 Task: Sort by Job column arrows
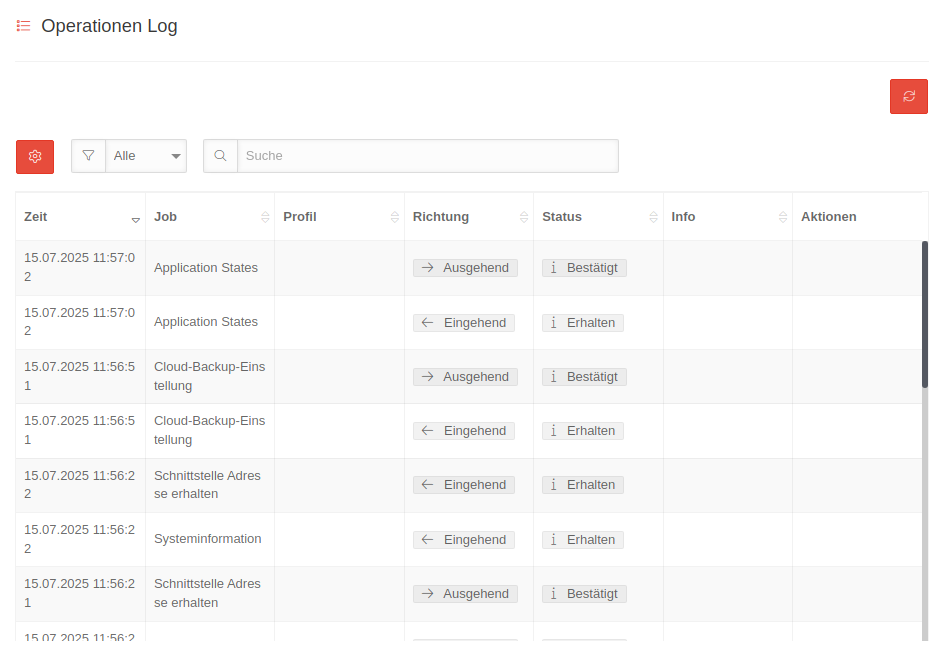pos(265,217)
